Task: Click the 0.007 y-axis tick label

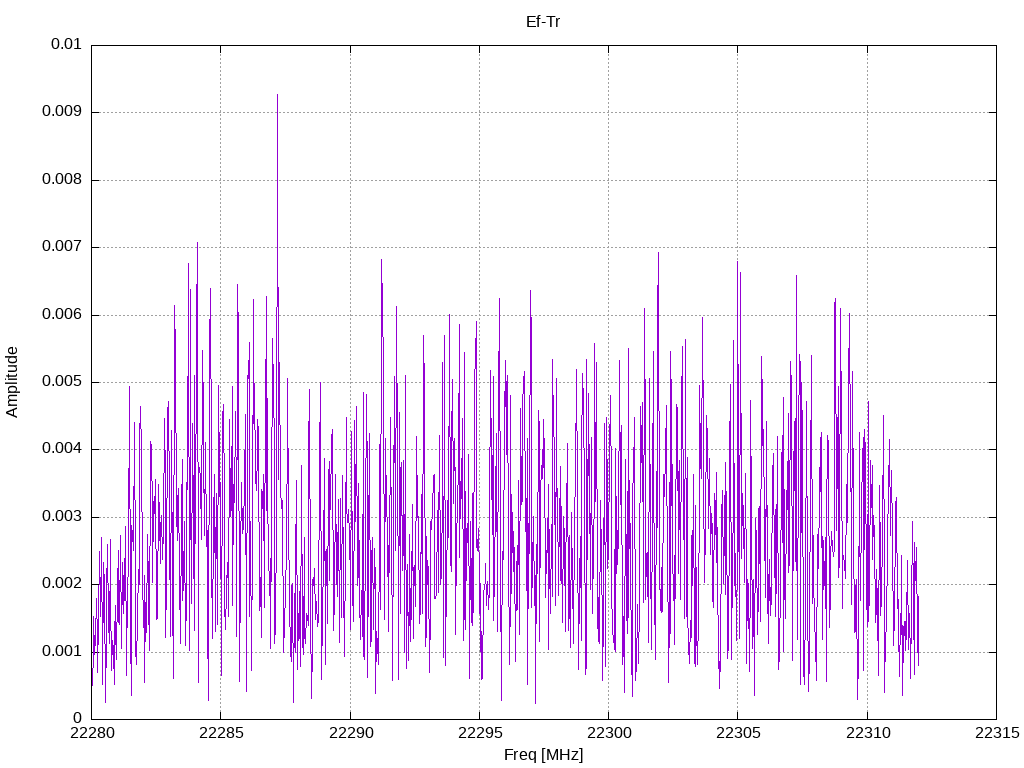Action: 62,247
